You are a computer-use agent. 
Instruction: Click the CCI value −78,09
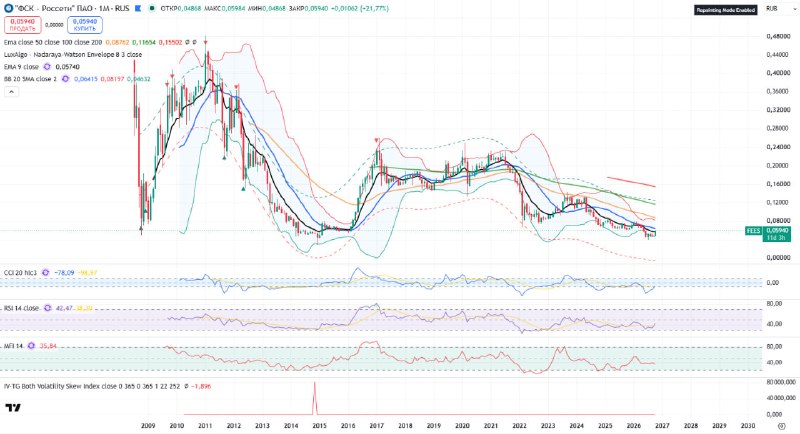(x=64, y=273)
